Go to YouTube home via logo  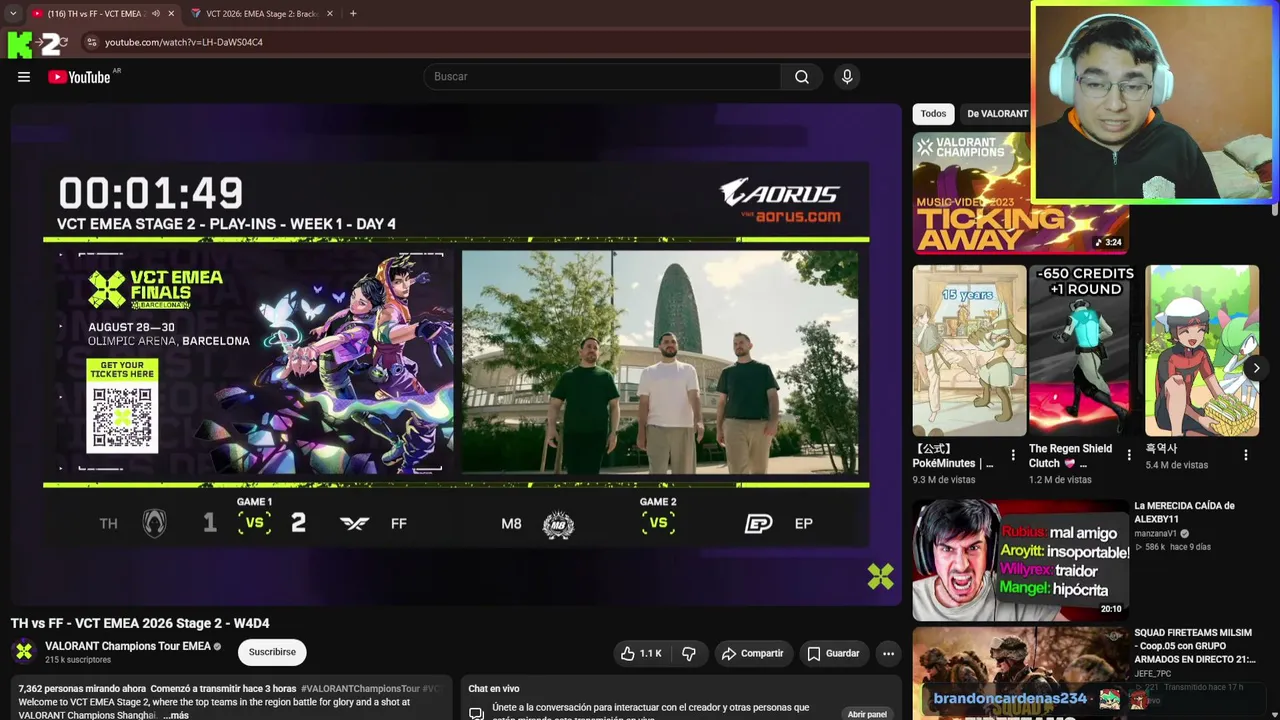(x=79, y=77)
